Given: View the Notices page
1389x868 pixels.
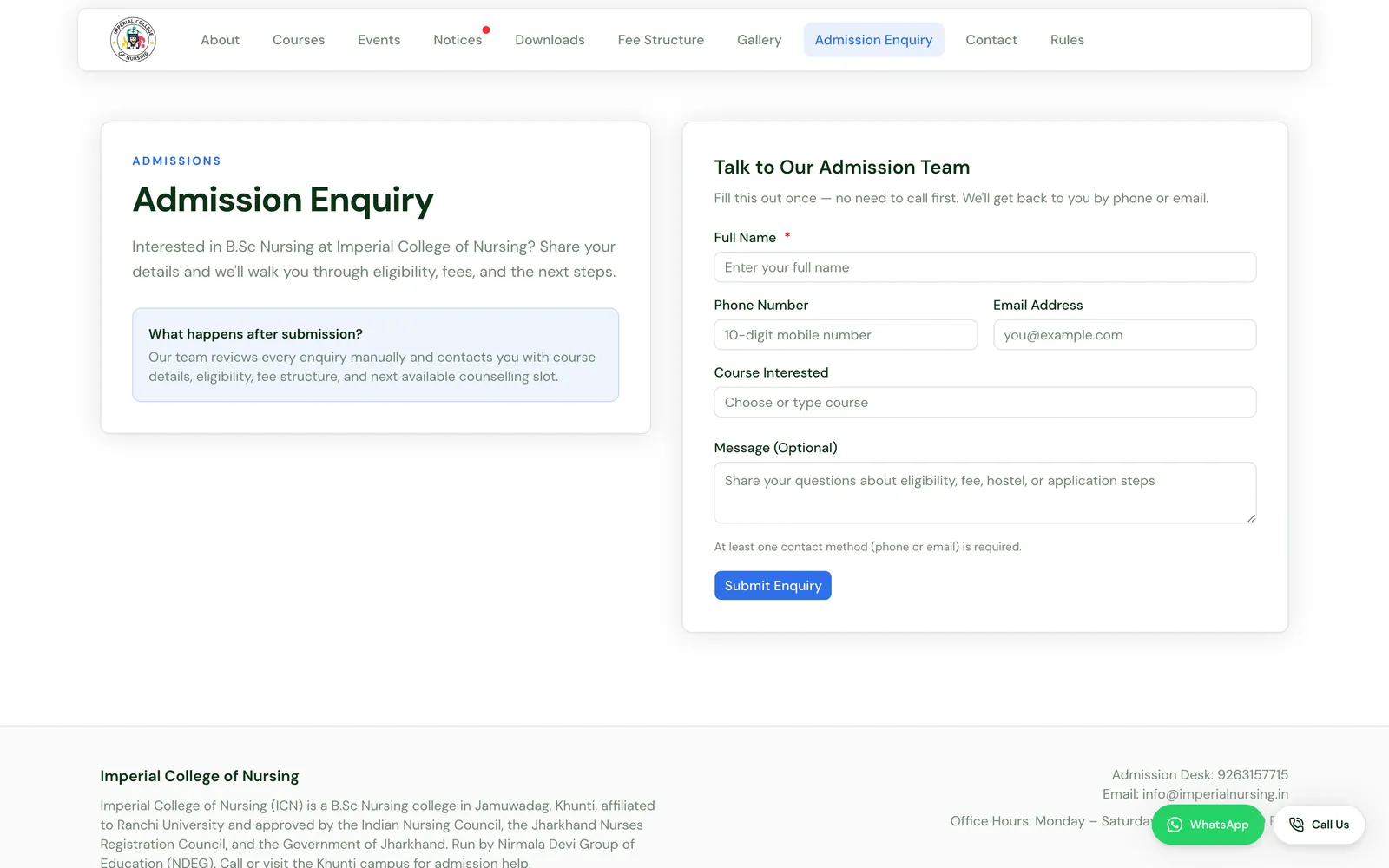Looking at the screenshot, I should tap(458, 40).
